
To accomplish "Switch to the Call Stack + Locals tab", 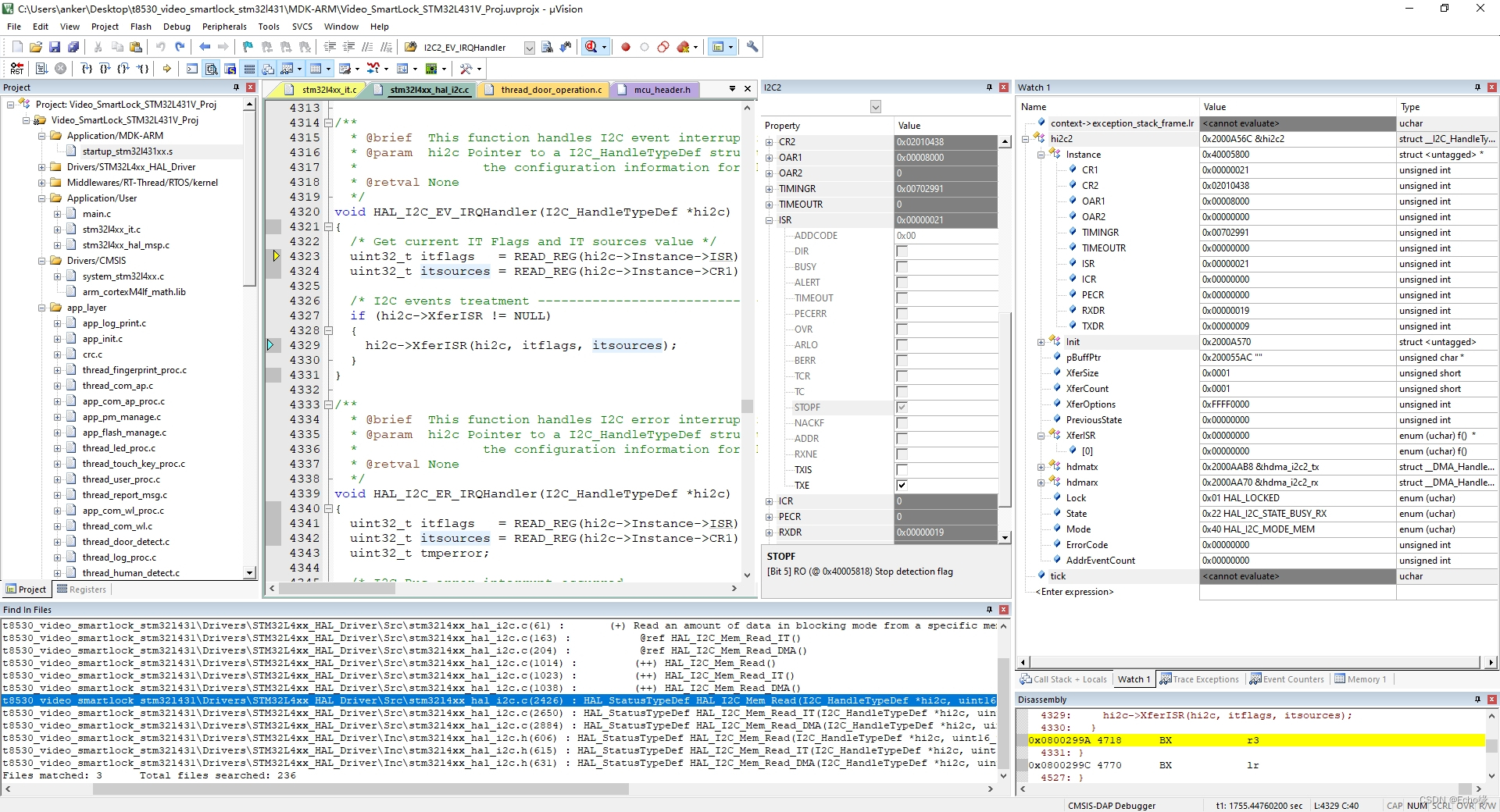I will pos(1063,679).
